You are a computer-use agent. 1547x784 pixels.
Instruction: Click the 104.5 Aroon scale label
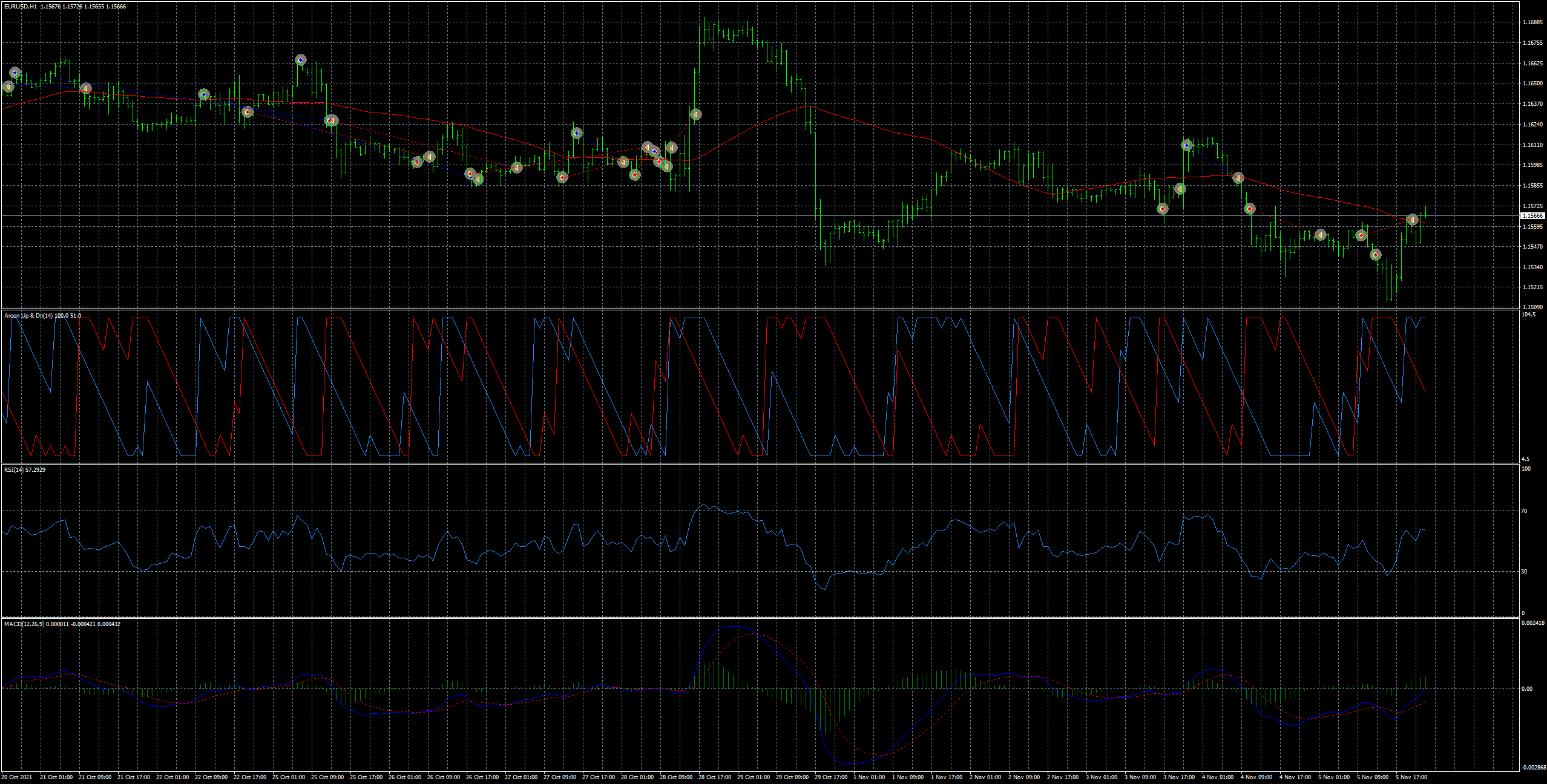tap(1528, 315)
